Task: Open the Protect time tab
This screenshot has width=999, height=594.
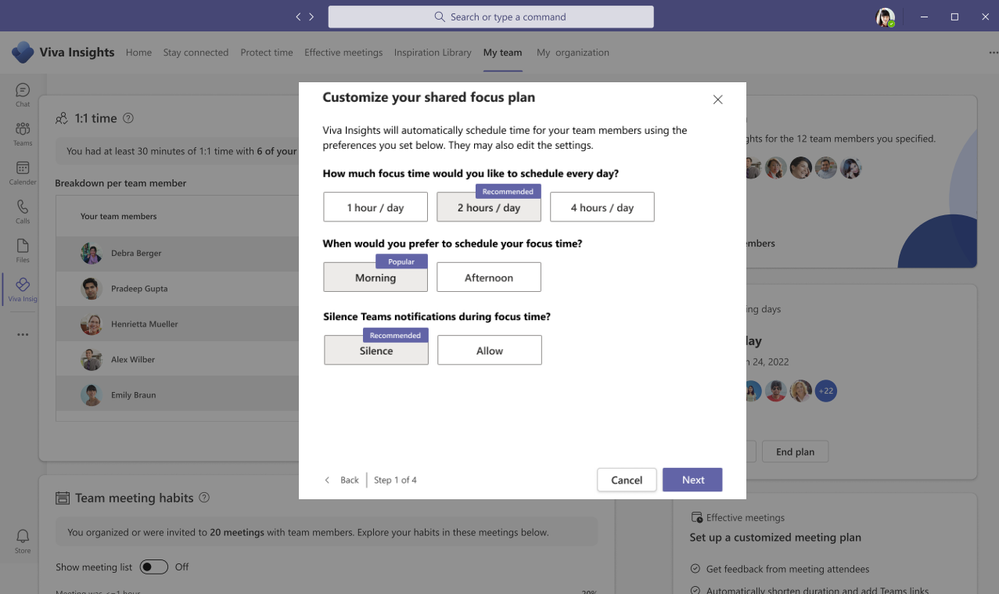Action: point(266,52)
